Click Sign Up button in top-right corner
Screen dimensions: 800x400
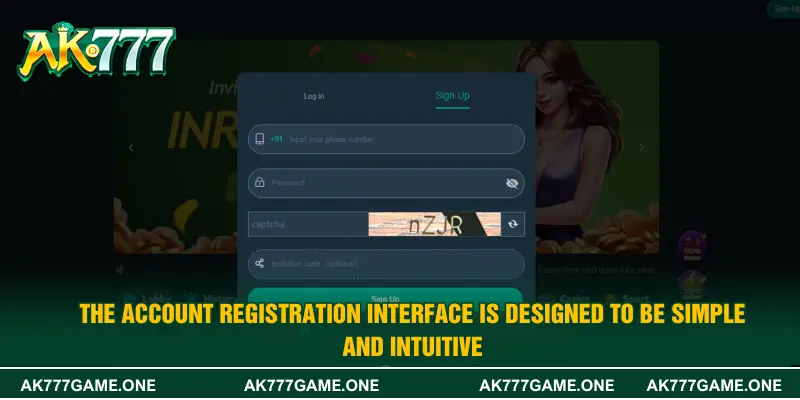[x=782, y=9]
